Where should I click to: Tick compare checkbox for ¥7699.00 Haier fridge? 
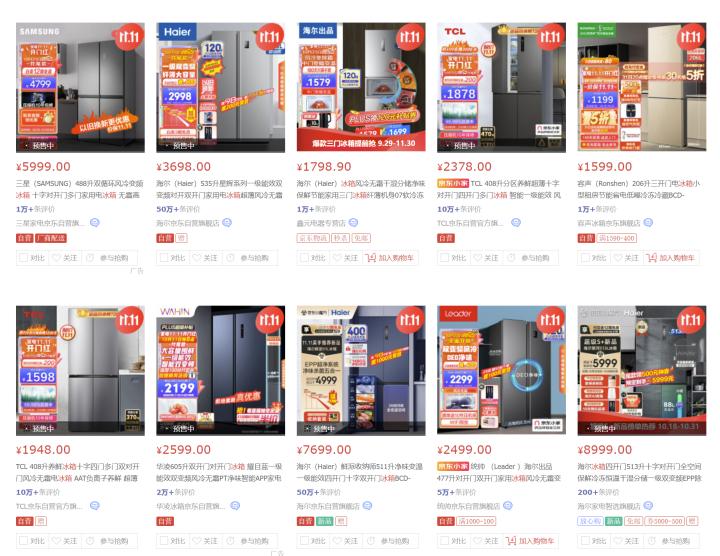pyautogui.click(x=304, y=540)
